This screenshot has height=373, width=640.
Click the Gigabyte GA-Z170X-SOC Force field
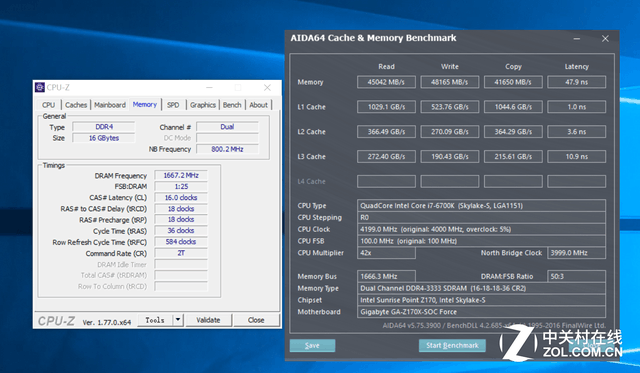click(x=481, y=312)
